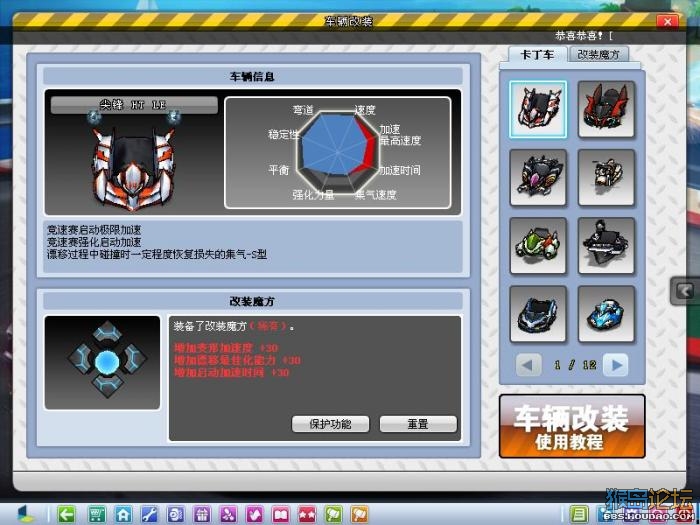700x525 pixels.
Task: Open the green chat bubbles icon
Action: (x=333, y=515)
